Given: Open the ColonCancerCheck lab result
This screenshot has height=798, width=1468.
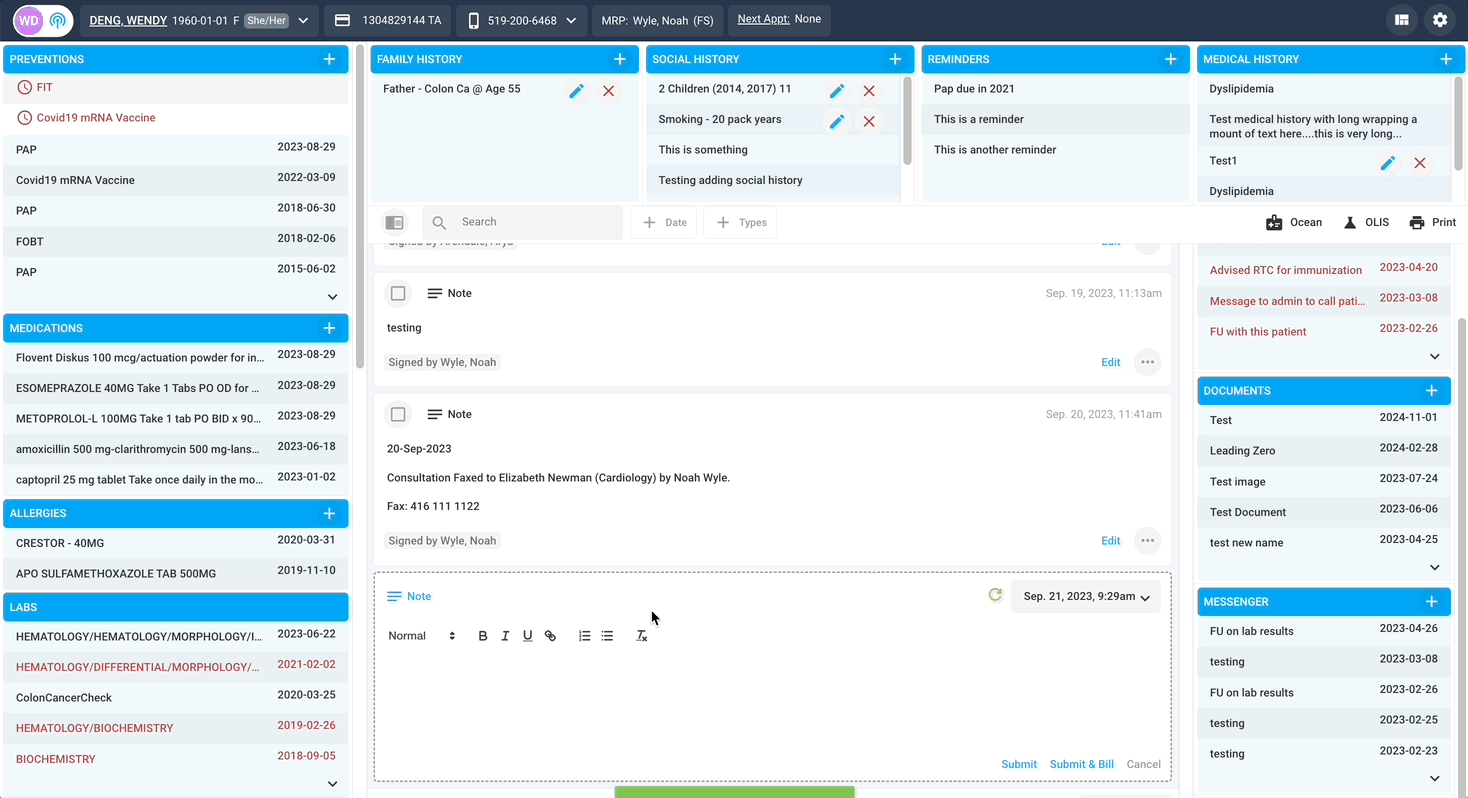Looking at the screenshot, I should point(176,697).
